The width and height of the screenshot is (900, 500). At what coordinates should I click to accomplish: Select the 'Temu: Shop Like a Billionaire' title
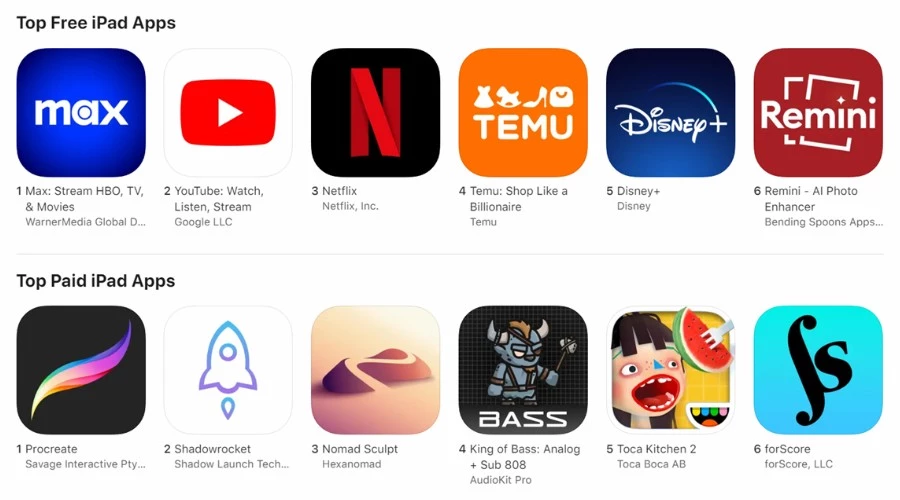(x=519, y=199)
